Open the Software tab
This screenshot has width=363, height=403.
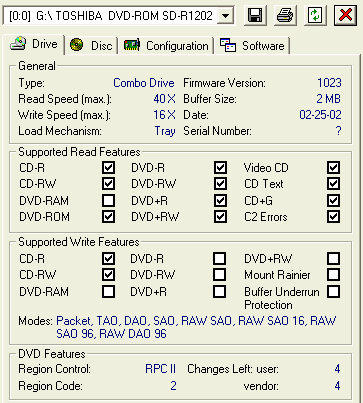click(252, 46)
